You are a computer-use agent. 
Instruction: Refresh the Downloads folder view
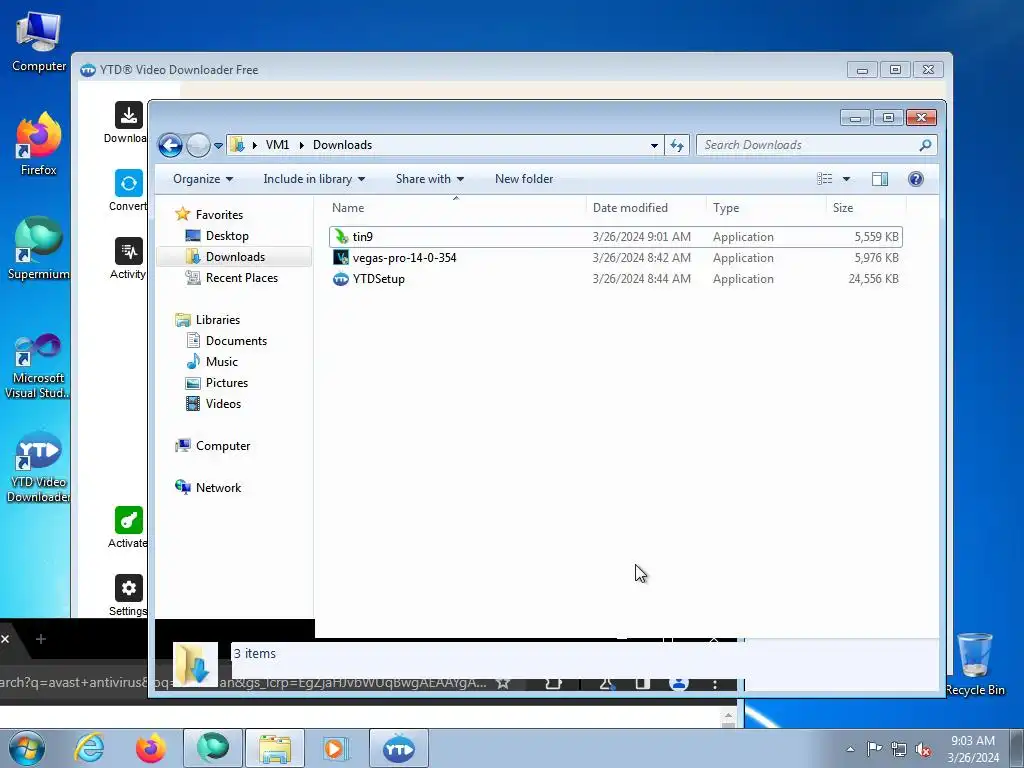[677, 146]
